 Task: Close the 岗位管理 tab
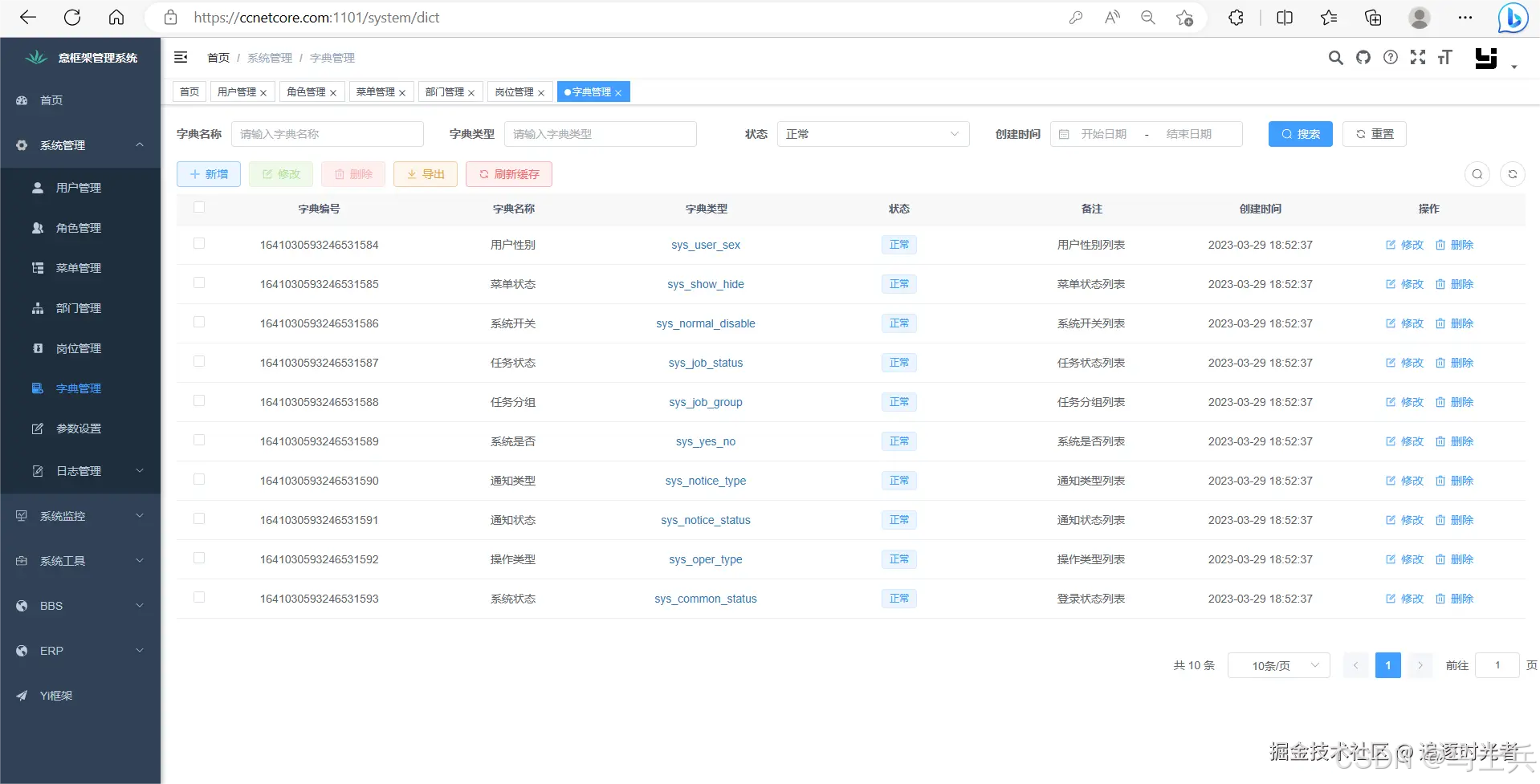(541, 93)
